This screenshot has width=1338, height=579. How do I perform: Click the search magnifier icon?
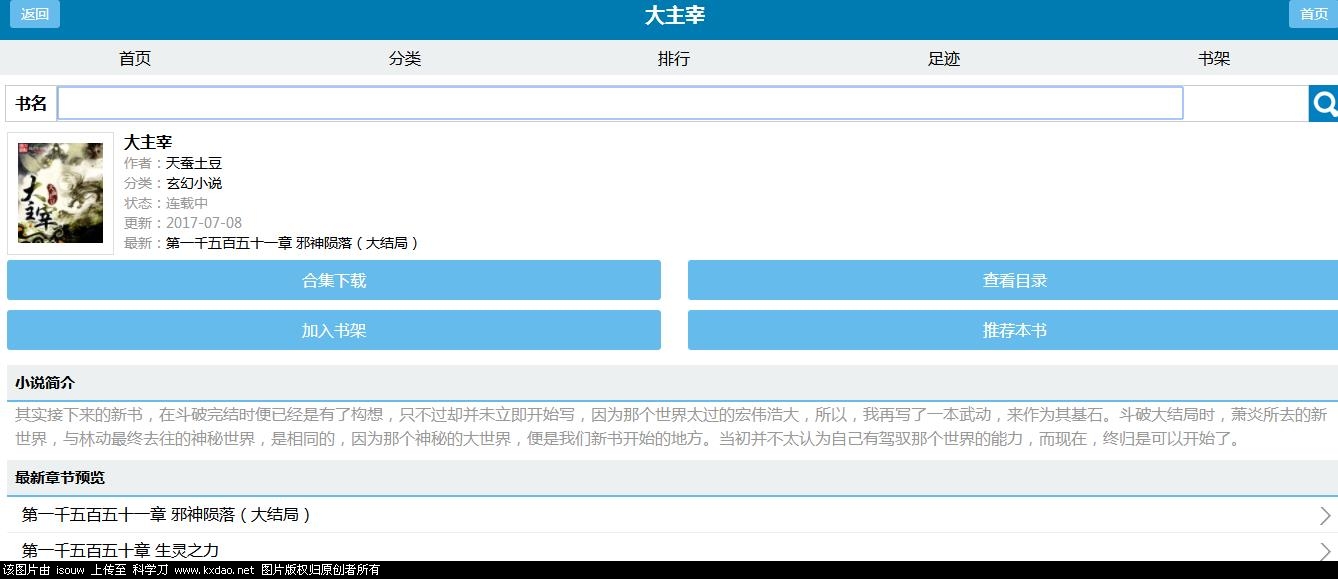(x=1323, y=103)
